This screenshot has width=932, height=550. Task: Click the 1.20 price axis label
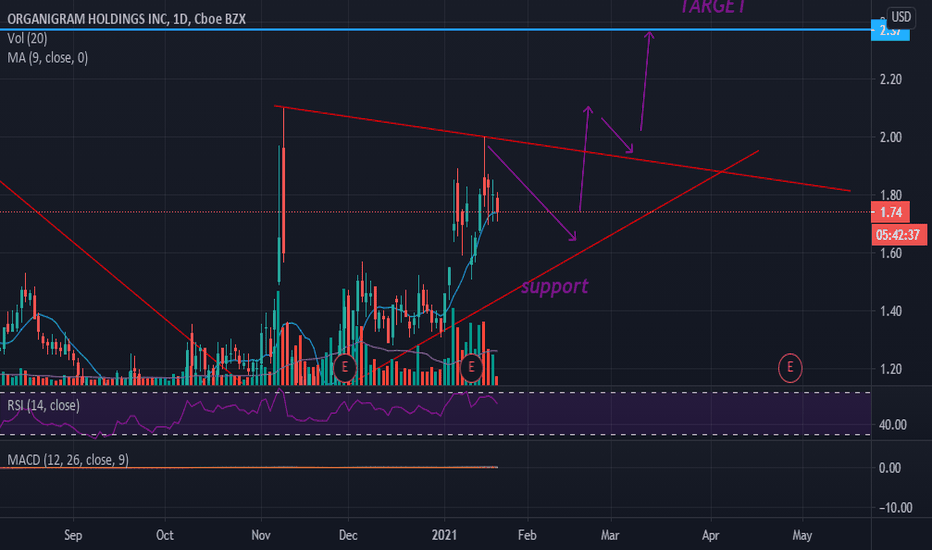click(x=890, y=369)
